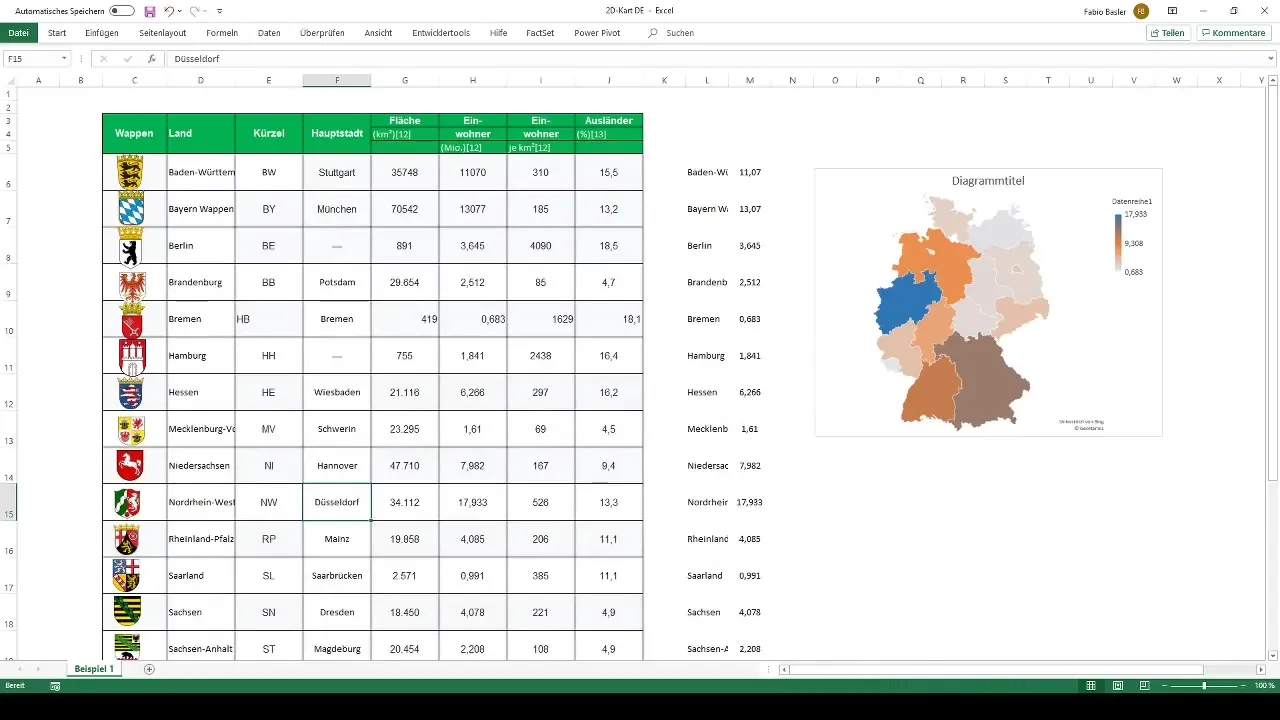1280x720 pixels.
Task: Click the Cancel entry X icon
Action: pos(103,59)
